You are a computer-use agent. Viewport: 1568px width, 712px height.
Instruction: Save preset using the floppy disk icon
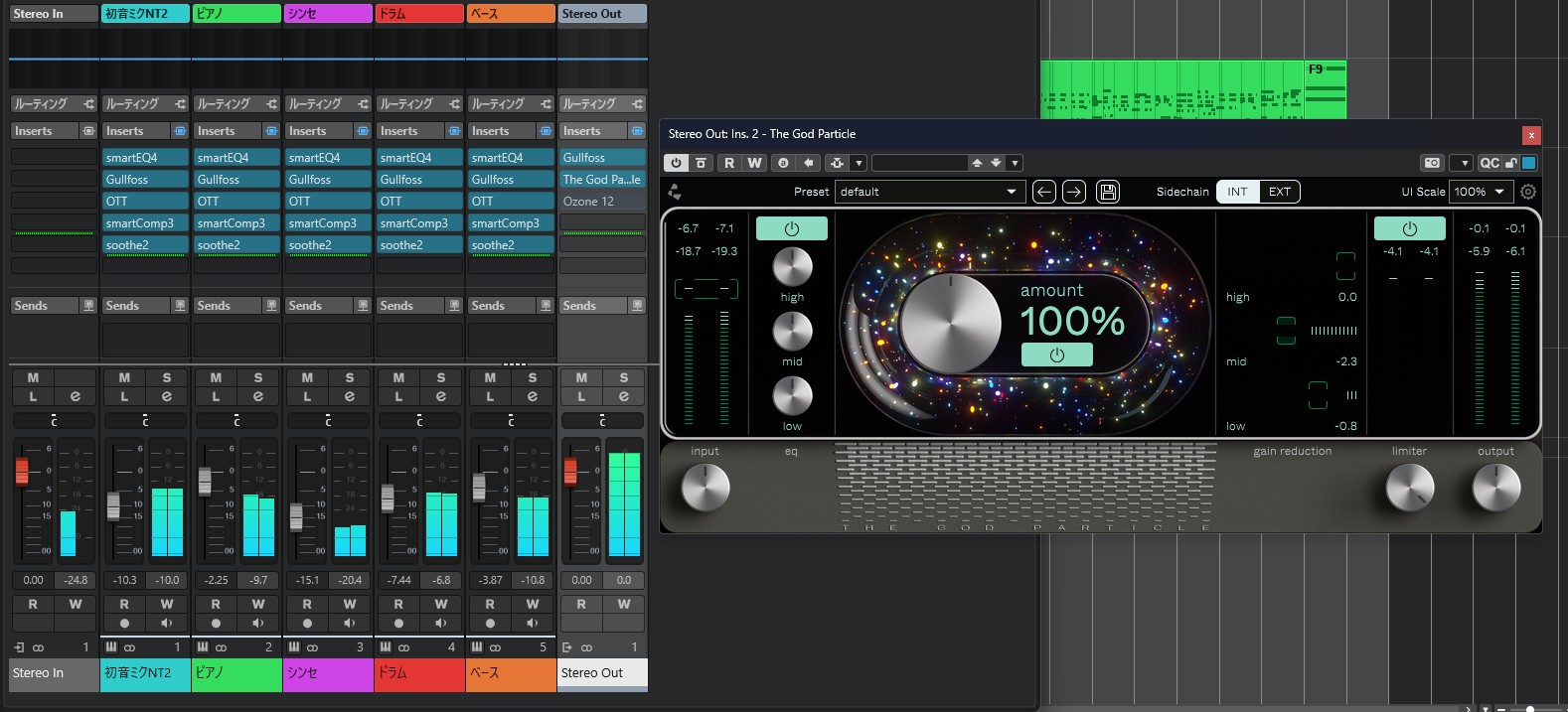tap(1108, 192)
